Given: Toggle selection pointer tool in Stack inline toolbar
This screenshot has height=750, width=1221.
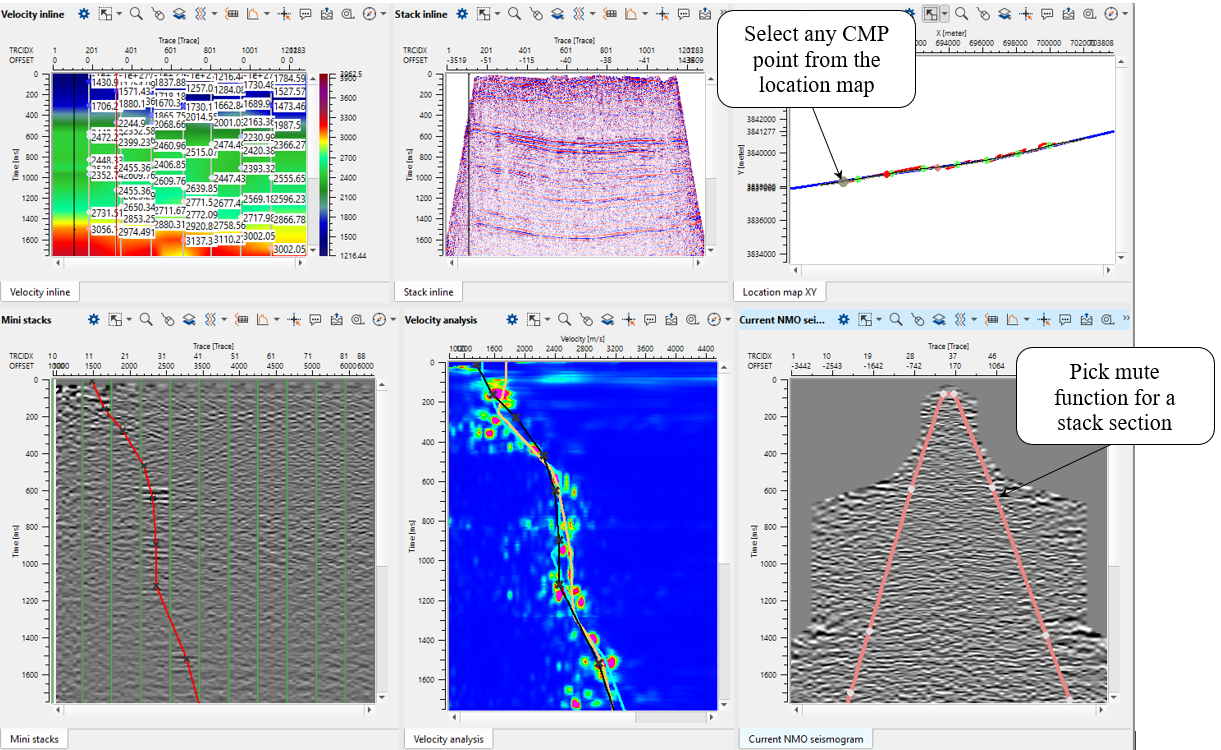Looking at the screenshot, I should tap(484, 14).
